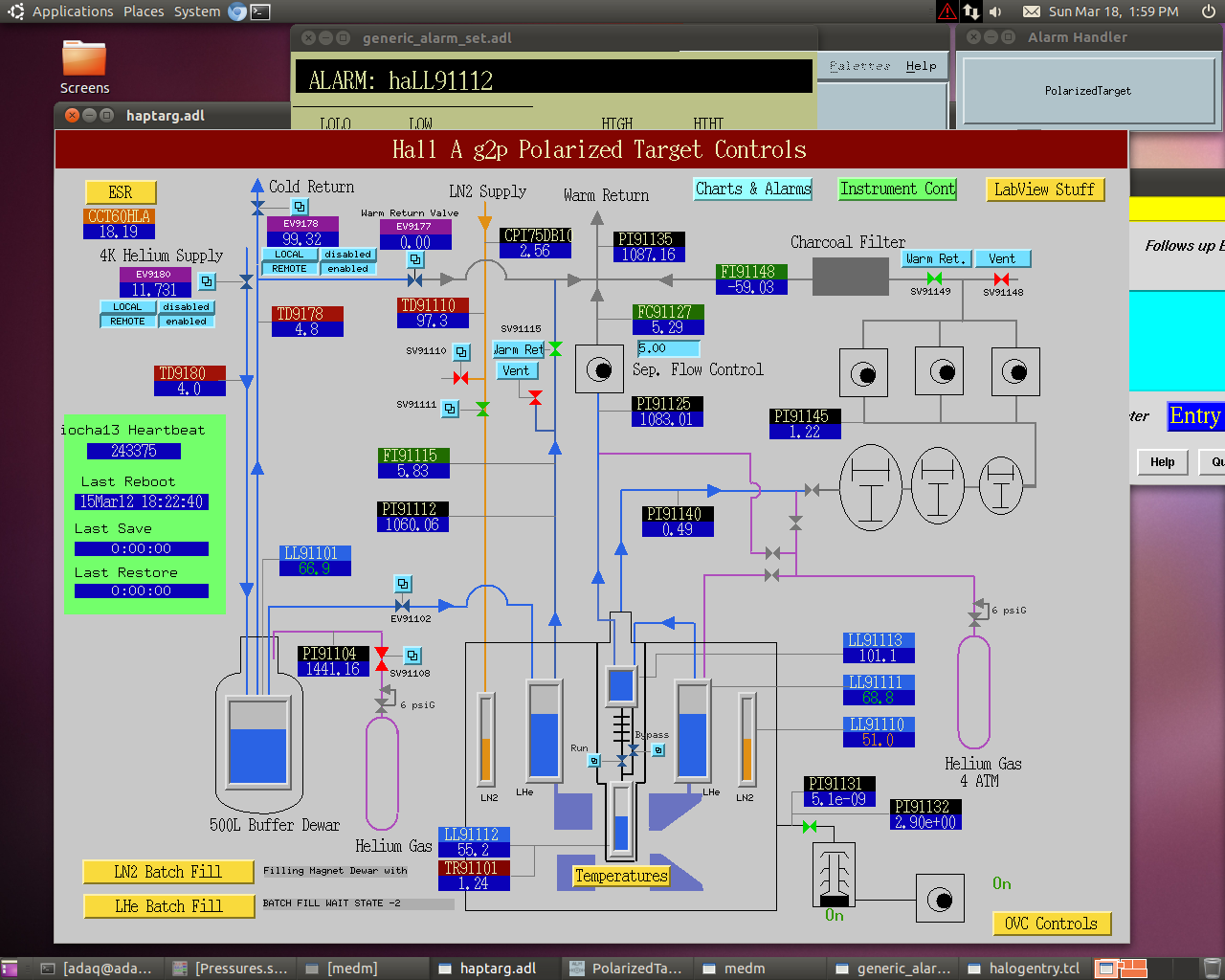This screenshot has height=980, width=1225.
Task: Open the ESR related display menu
Action: click(121, 191)
